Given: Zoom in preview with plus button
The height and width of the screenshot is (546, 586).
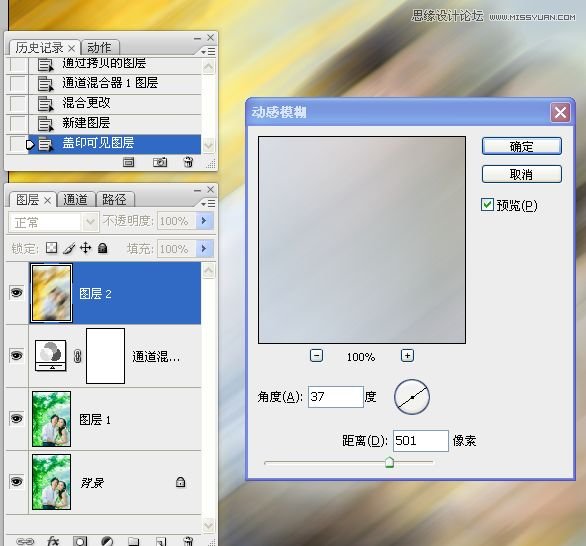Looking at the screenshot, I should 407,355.
